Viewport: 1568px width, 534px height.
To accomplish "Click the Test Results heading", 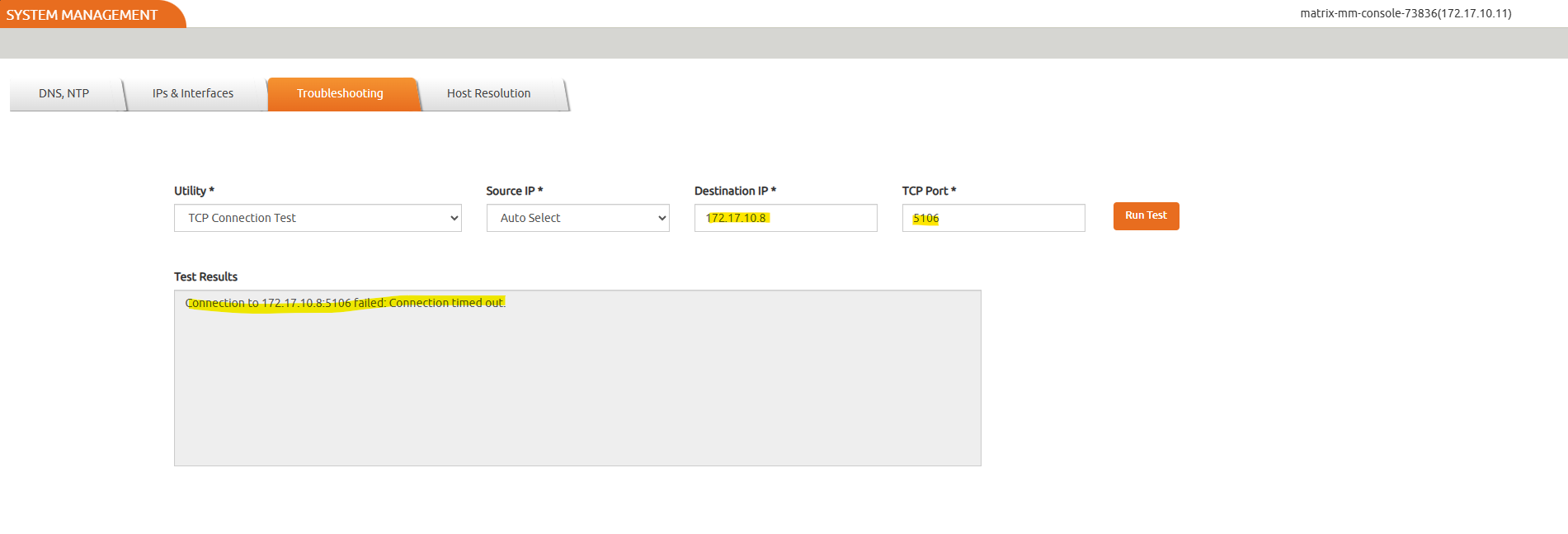I will point(205,276).
